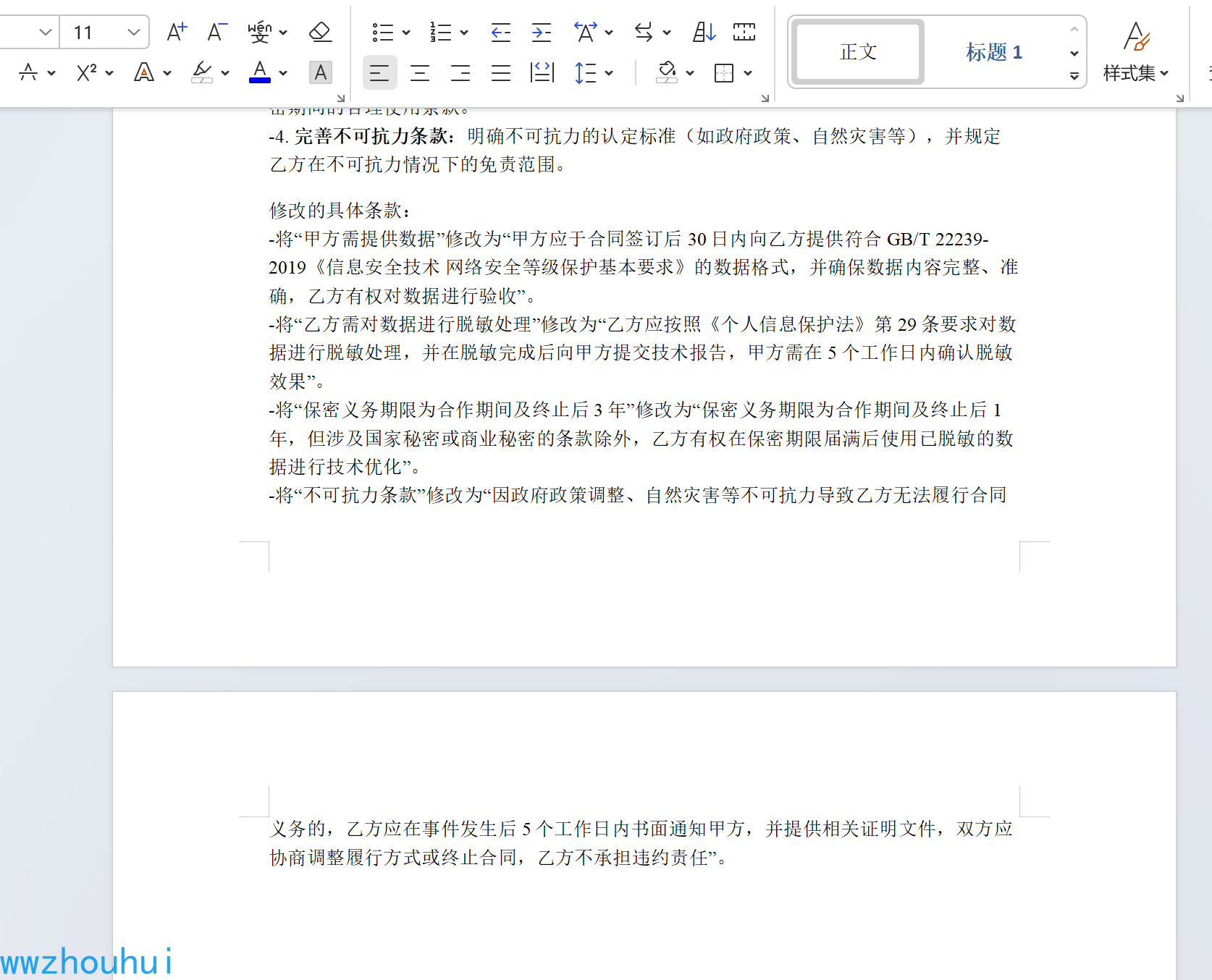
Task: Toggle character shading gray A icon
Action: (x=320, y=72)
